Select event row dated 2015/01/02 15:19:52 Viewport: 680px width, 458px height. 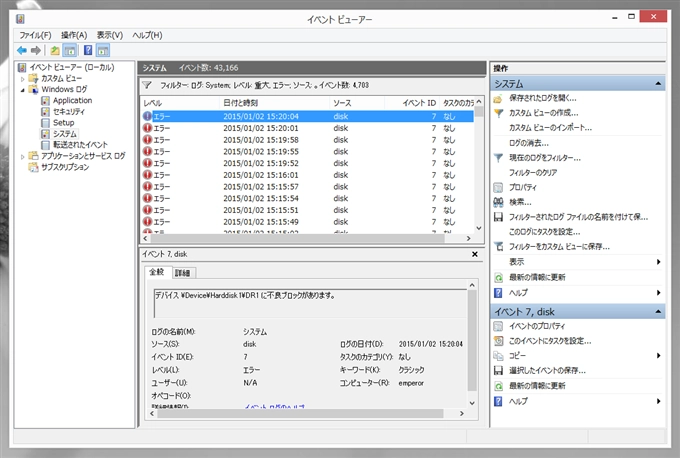click(307, 163)
